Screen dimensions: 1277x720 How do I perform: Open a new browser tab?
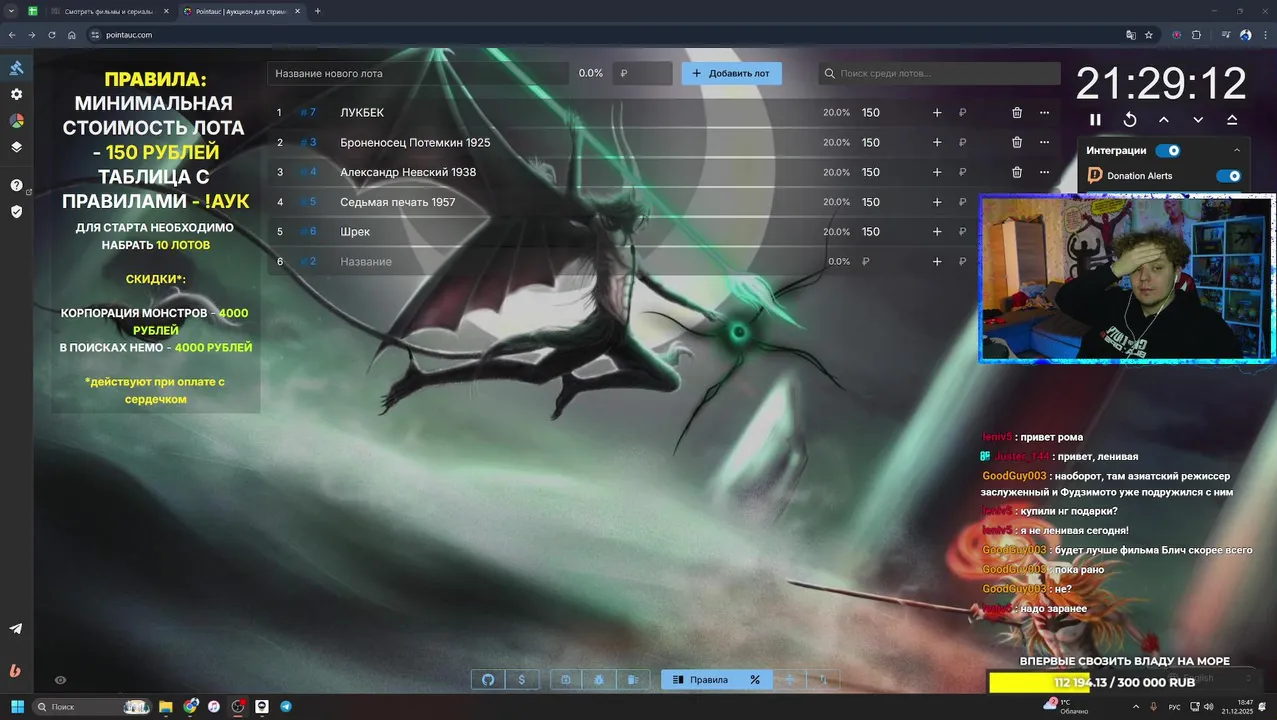click(x=318, y=11)
